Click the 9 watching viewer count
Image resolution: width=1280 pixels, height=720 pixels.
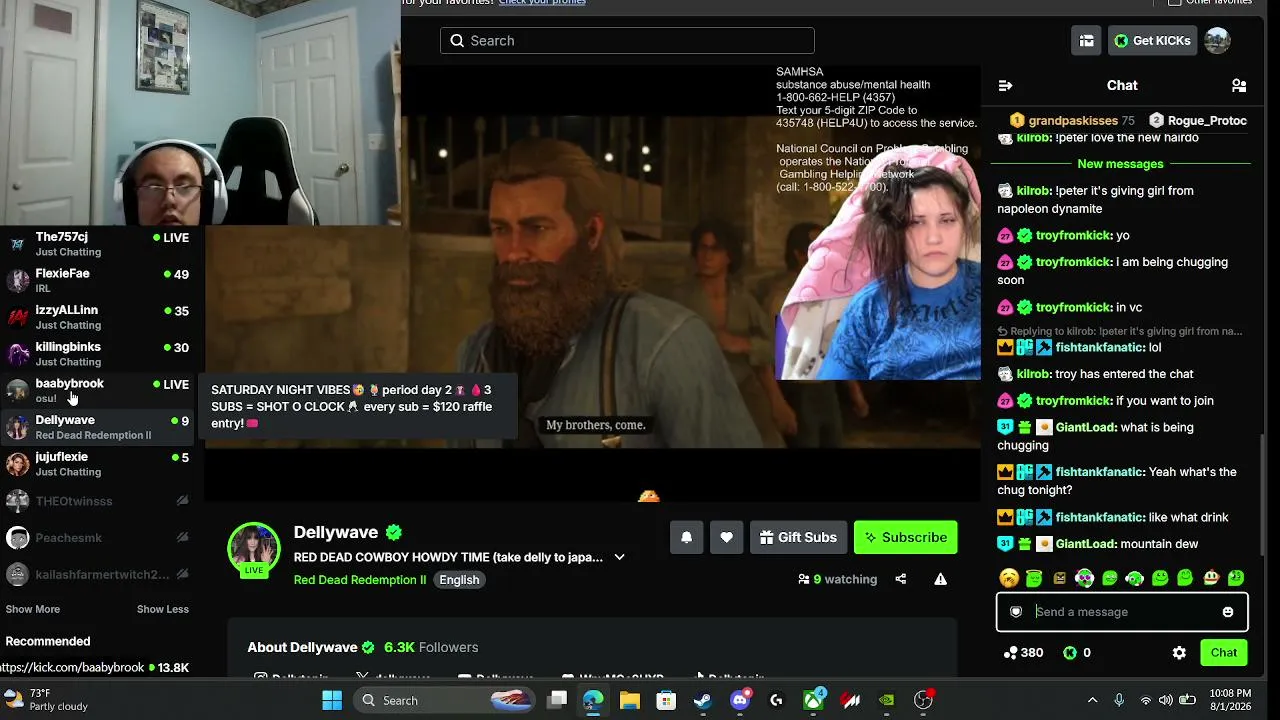(838, 579)
